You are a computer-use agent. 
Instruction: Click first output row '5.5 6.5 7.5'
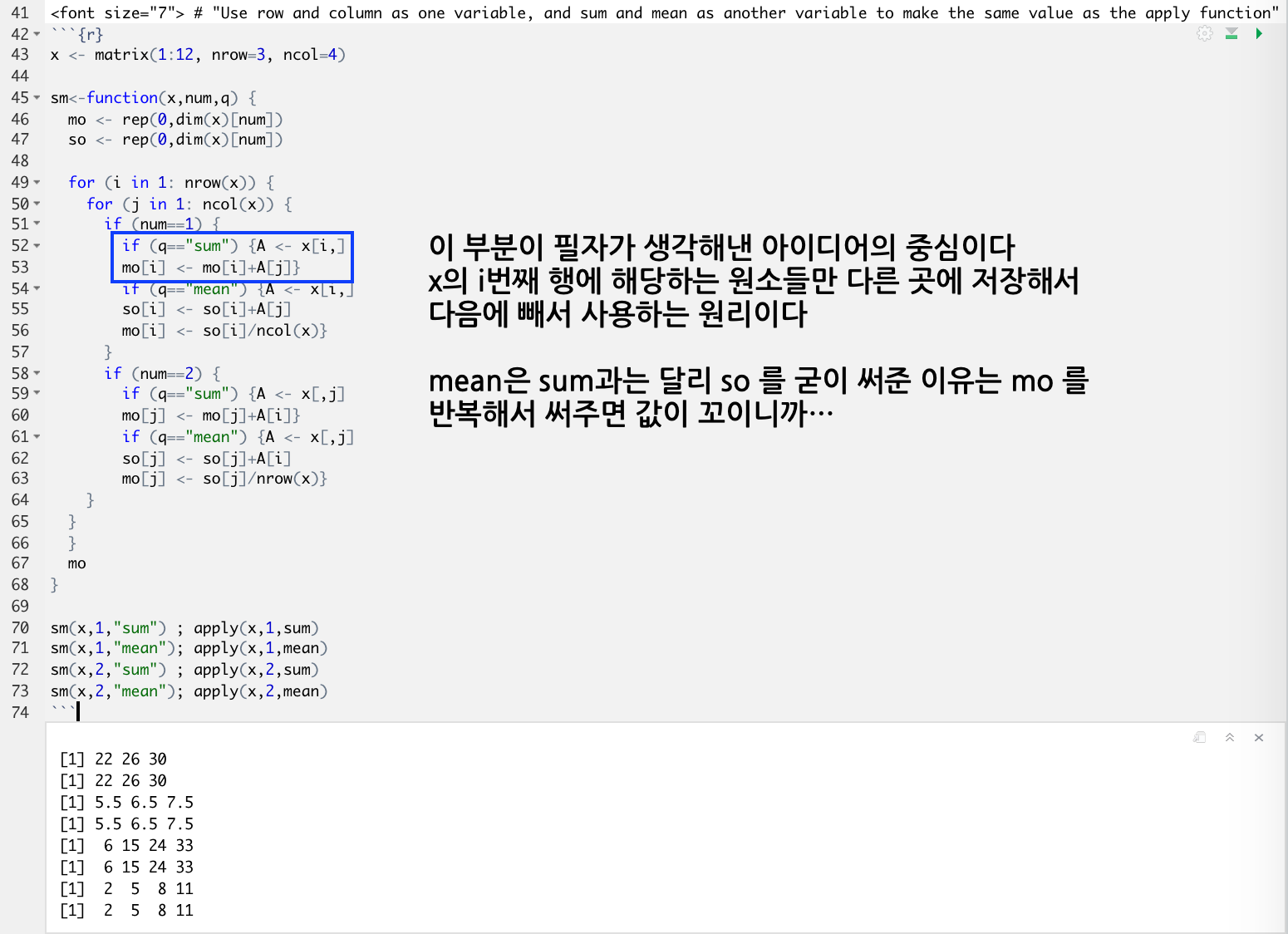(x=126, y=803)
